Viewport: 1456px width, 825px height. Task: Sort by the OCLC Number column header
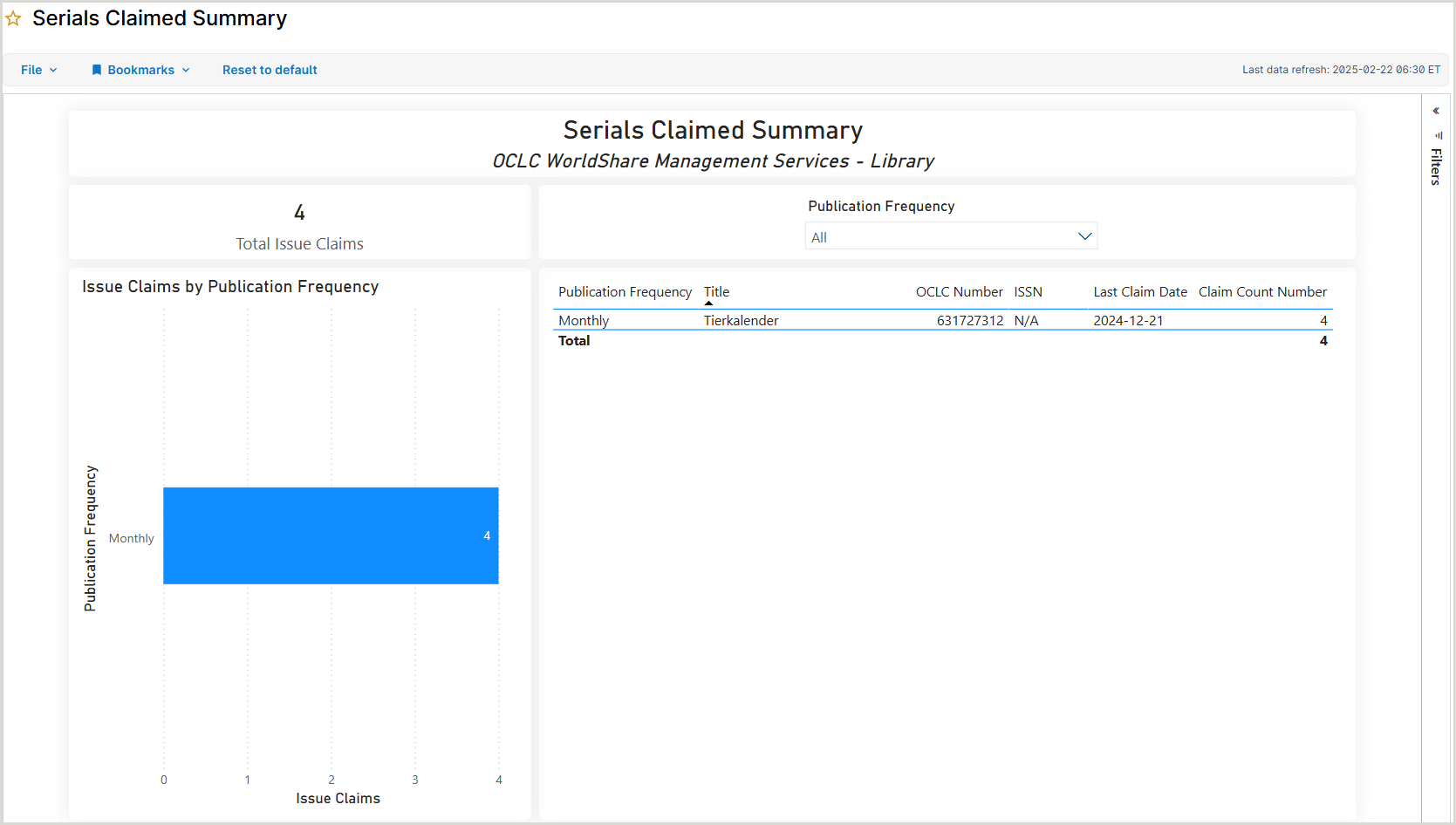tap(959, 292)
